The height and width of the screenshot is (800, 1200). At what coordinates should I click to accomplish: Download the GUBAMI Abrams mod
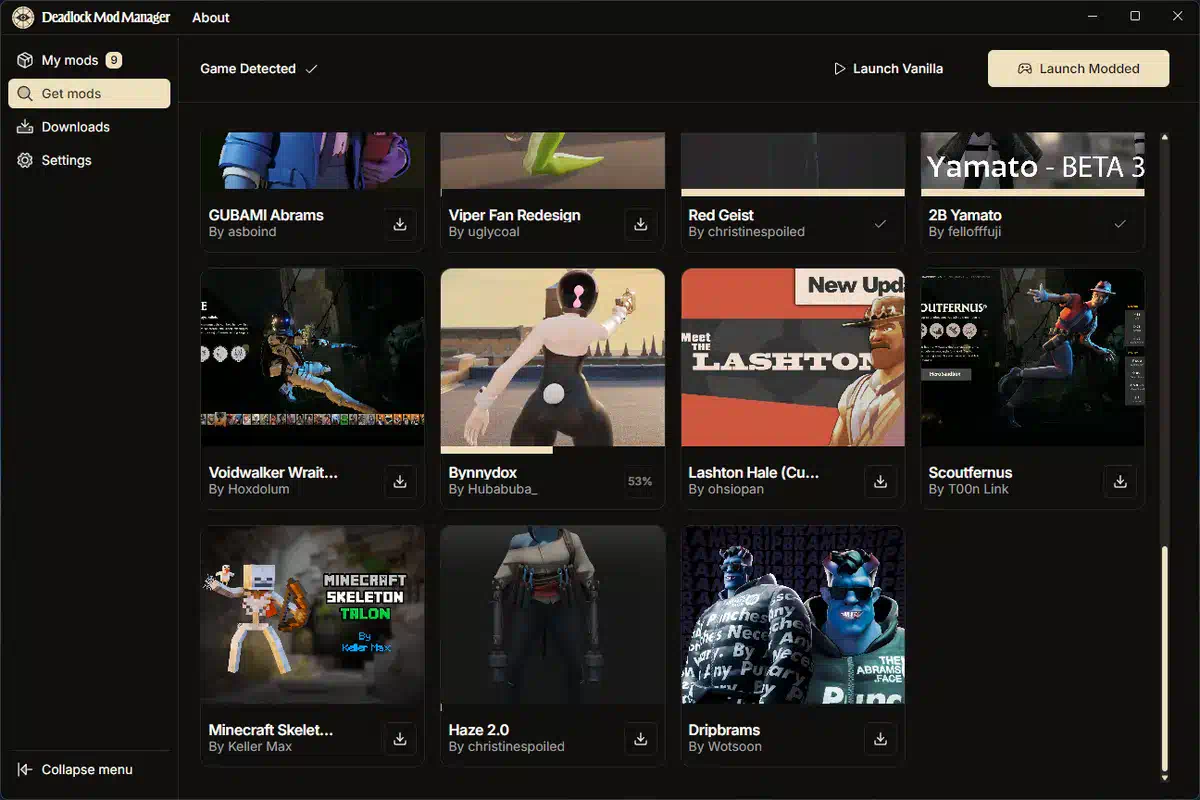[400, 224]
